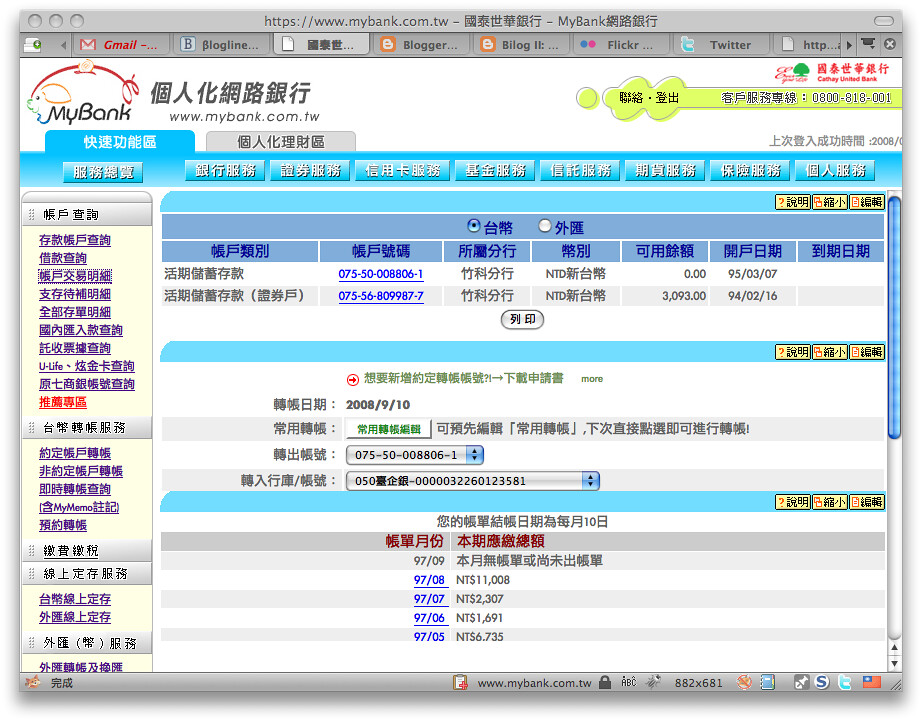
Task: Click 編輯 edit icon in the bill panel
Action: (866, 502)
